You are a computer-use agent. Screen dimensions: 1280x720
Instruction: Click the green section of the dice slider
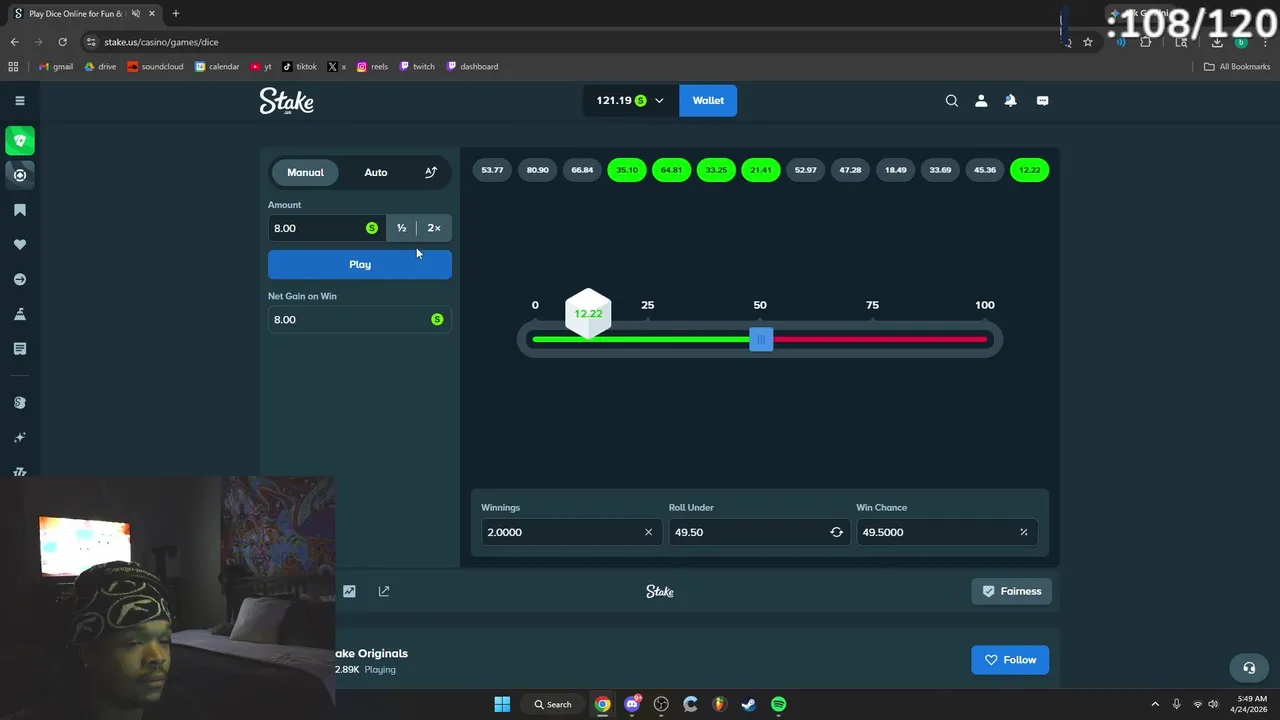(641, 340)
